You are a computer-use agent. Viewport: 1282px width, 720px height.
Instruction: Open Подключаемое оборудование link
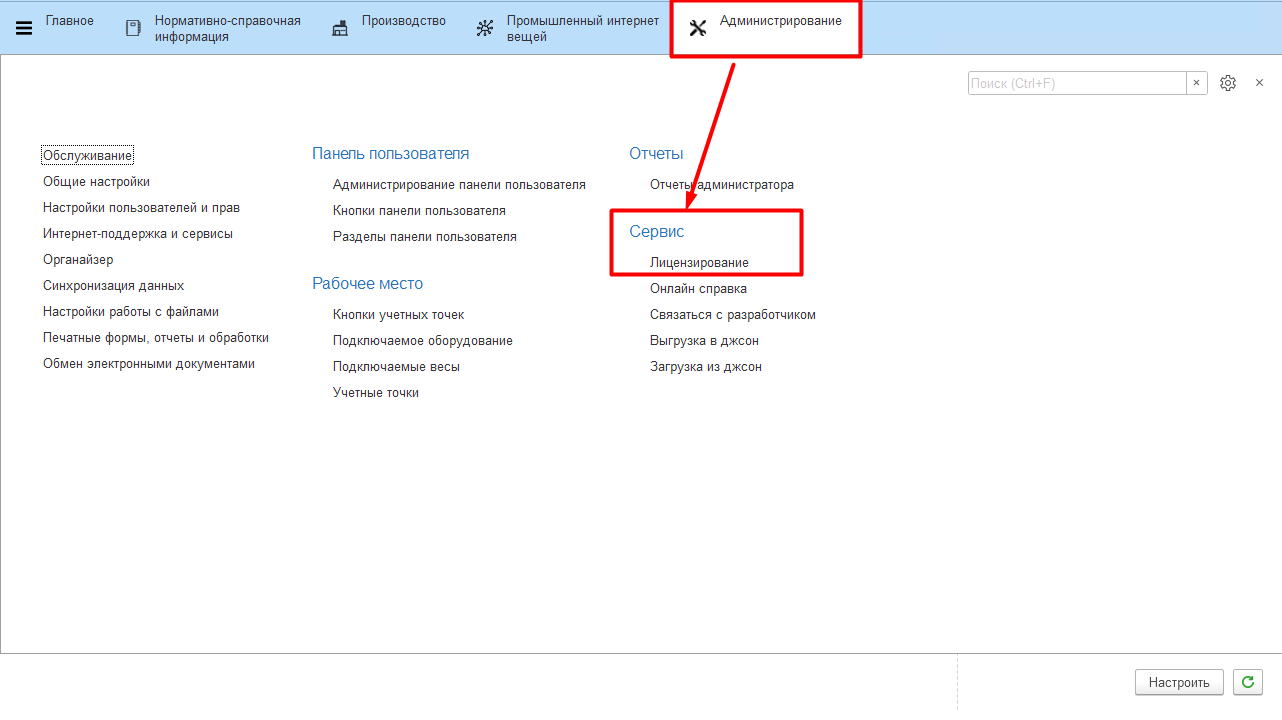click(x=422, y=341)
